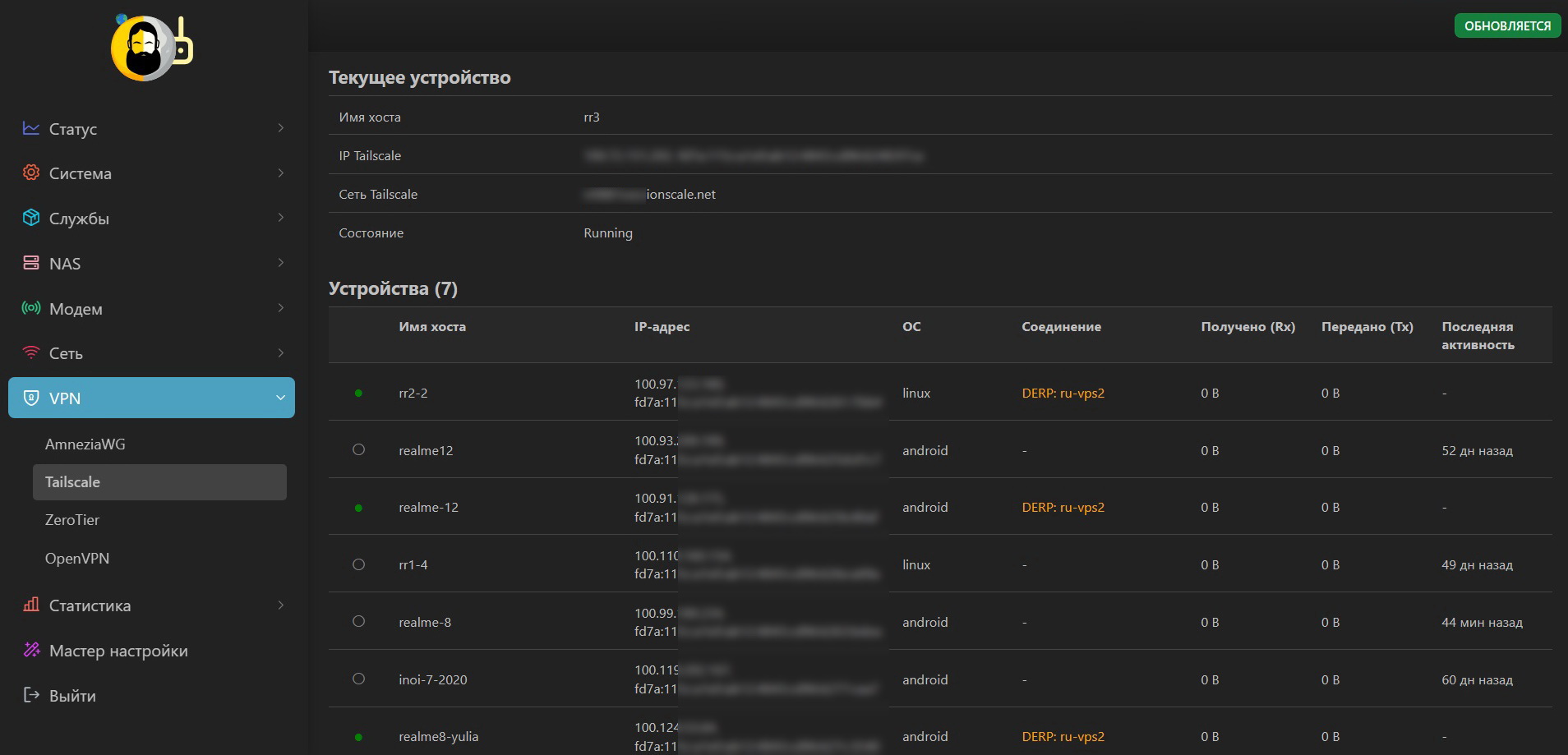Expand the Модем menu chevron
Viewport: 1568px width, 755px height.
[x=281, y=308]
